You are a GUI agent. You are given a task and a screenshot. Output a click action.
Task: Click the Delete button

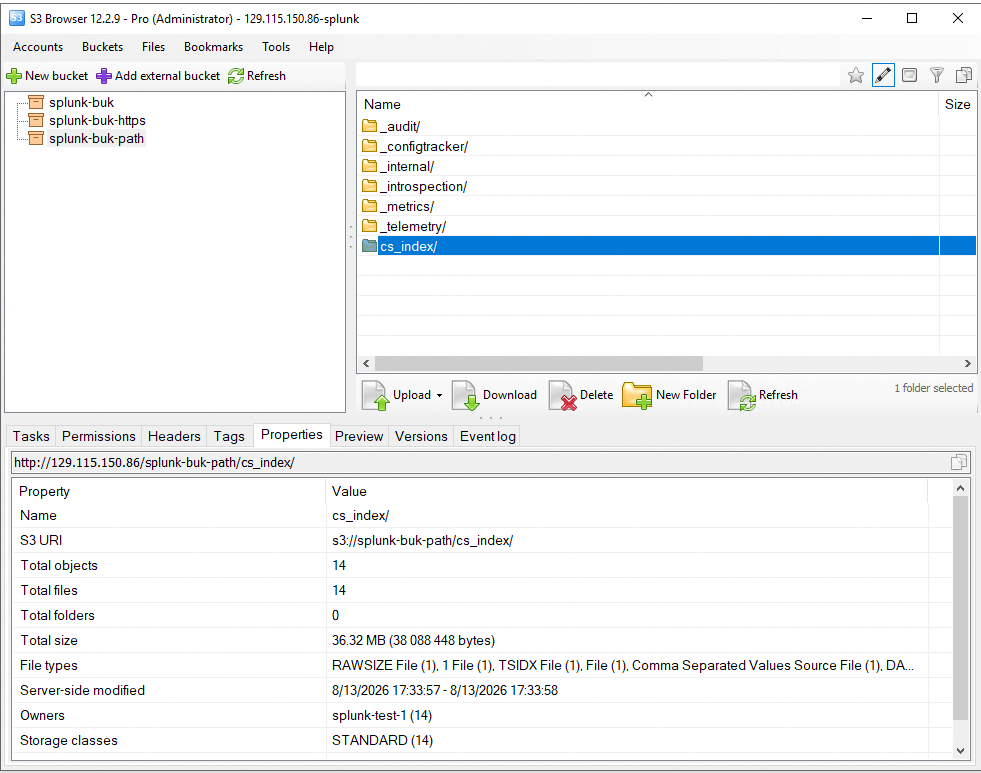click(581, 395)
